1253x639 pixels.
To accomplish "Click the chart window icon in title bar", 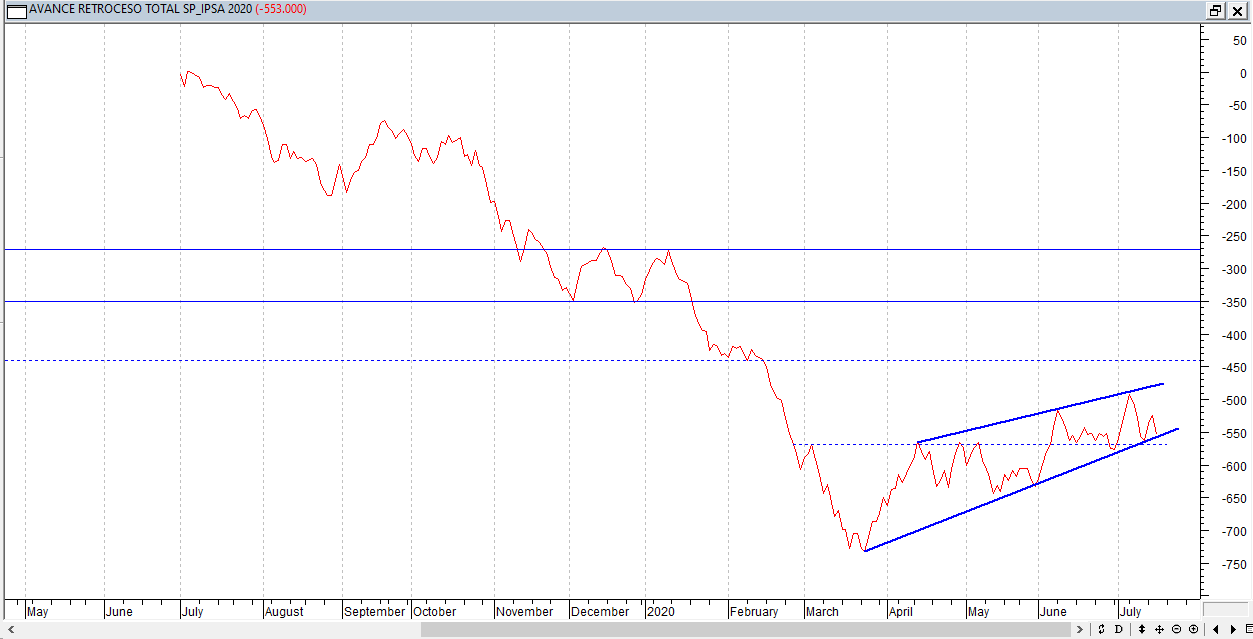I will (x=16, y=10).
